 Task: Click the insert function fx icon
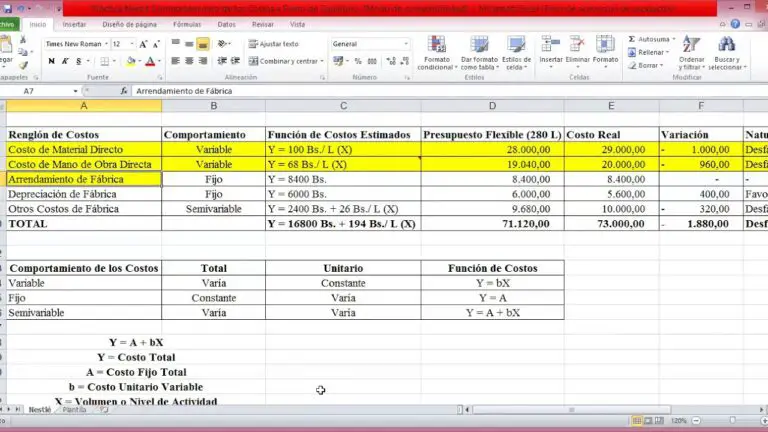pos(123,91)
